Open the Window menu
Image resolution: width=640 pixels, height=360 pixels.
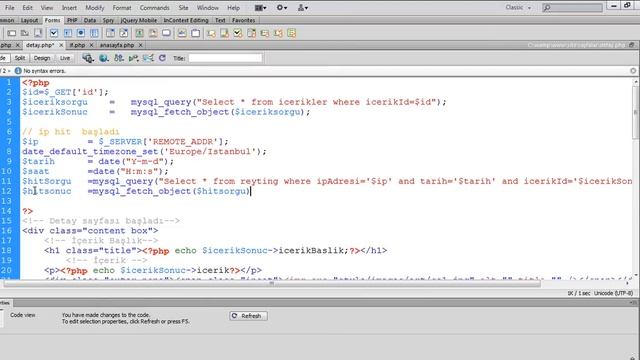[207, 8]
